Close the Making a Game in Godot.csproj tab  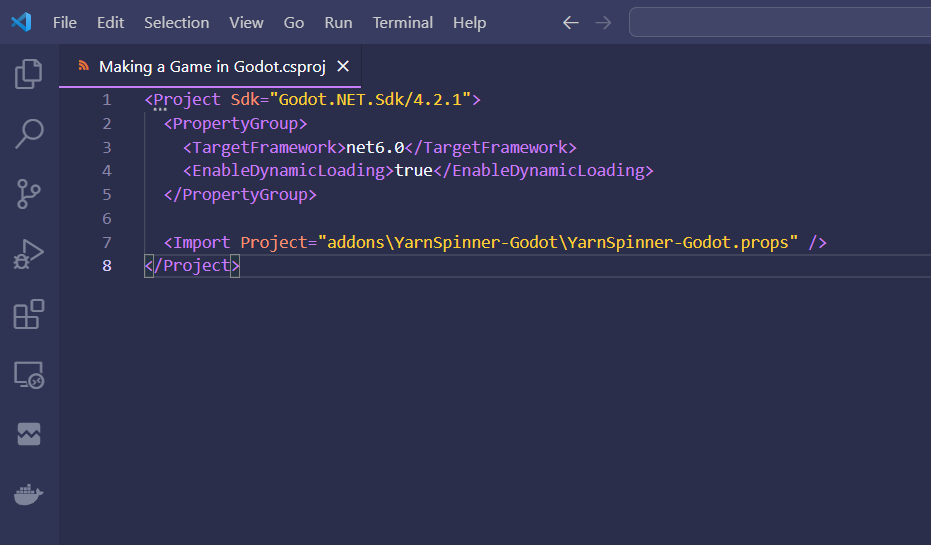point(343,67)
